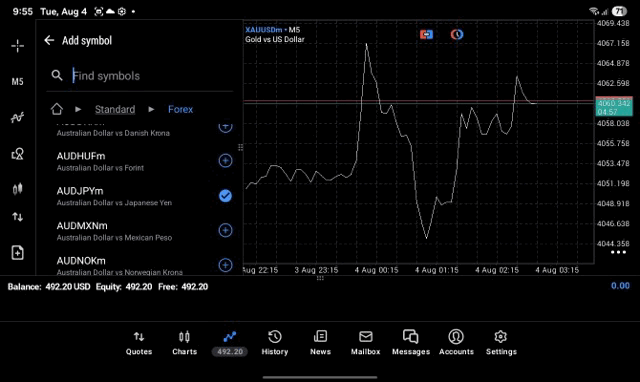Open the Messages tab
The height and width of the screenshot is (382, 640).
[x=411, y=343]
